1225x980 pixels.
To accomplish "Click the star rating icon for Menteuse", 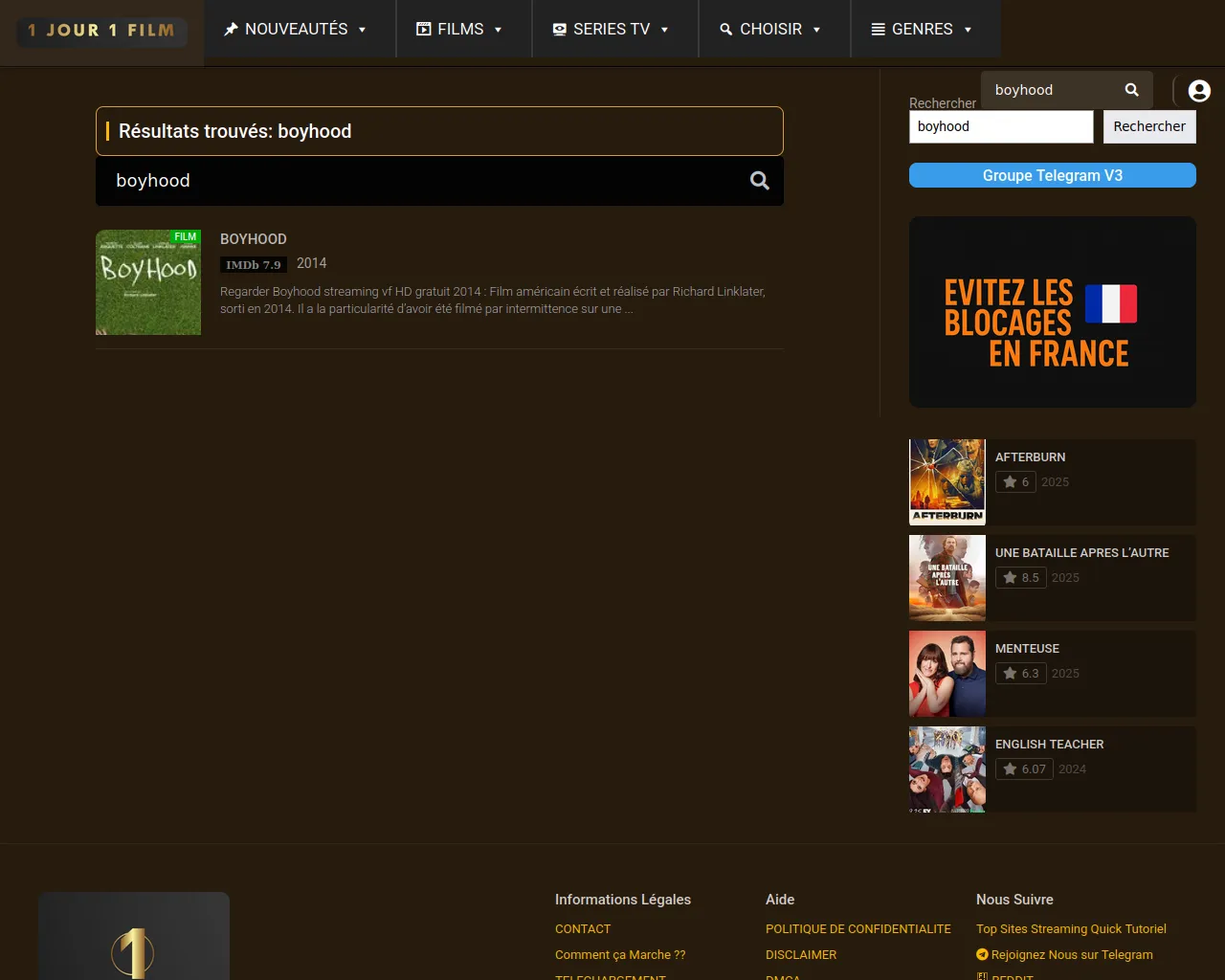I will pyautogui.click(x=1010, y=674).
